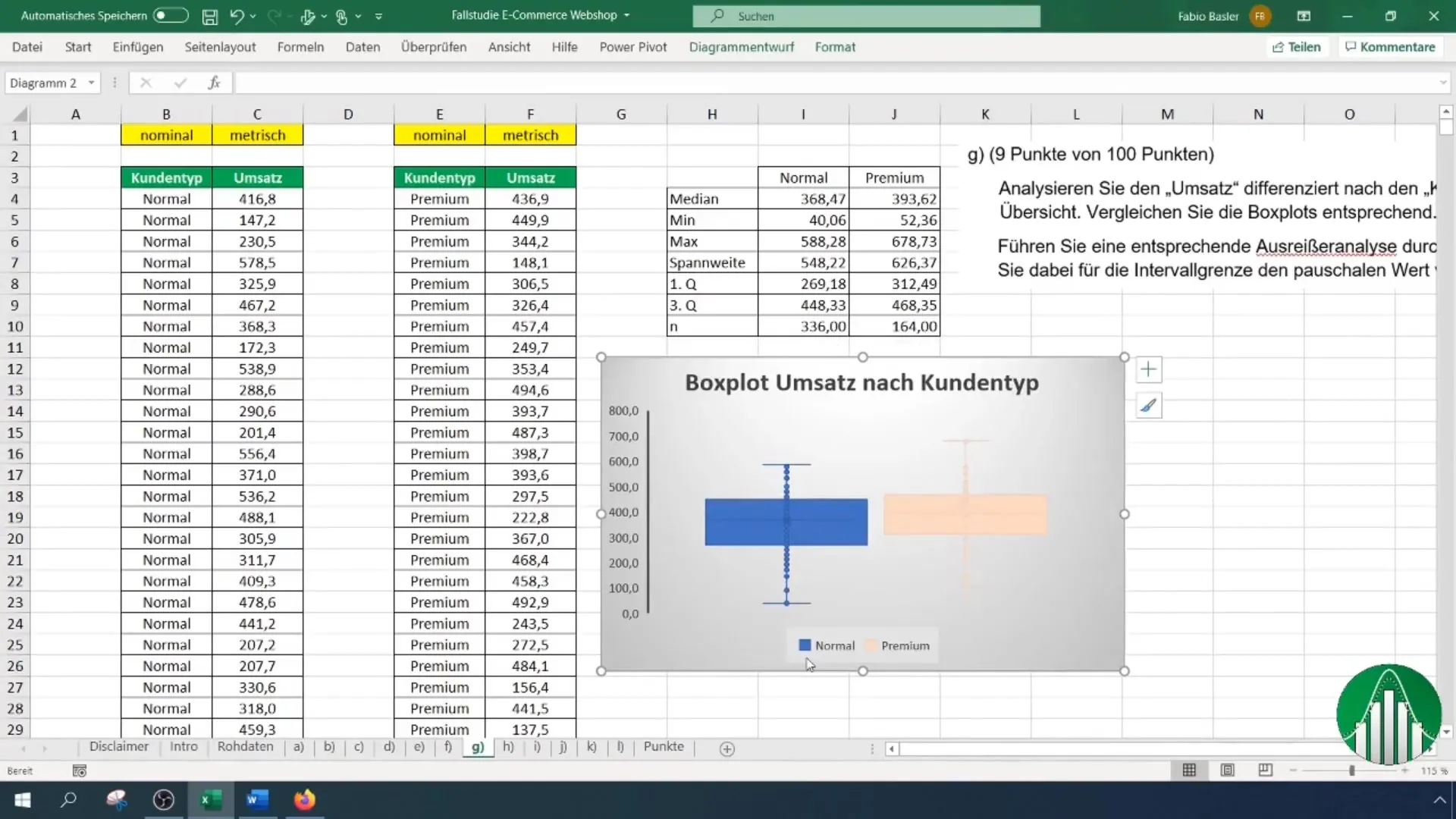Click the Fabio Basler account avatar
This screenshot has height=819, width=1456.
point(1260,16)
